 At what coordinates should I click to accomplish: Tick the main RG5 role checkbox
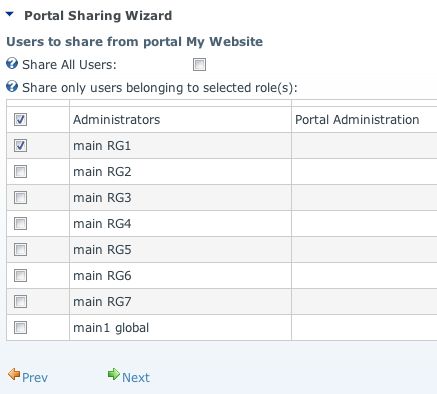click(x=20, y=250)
